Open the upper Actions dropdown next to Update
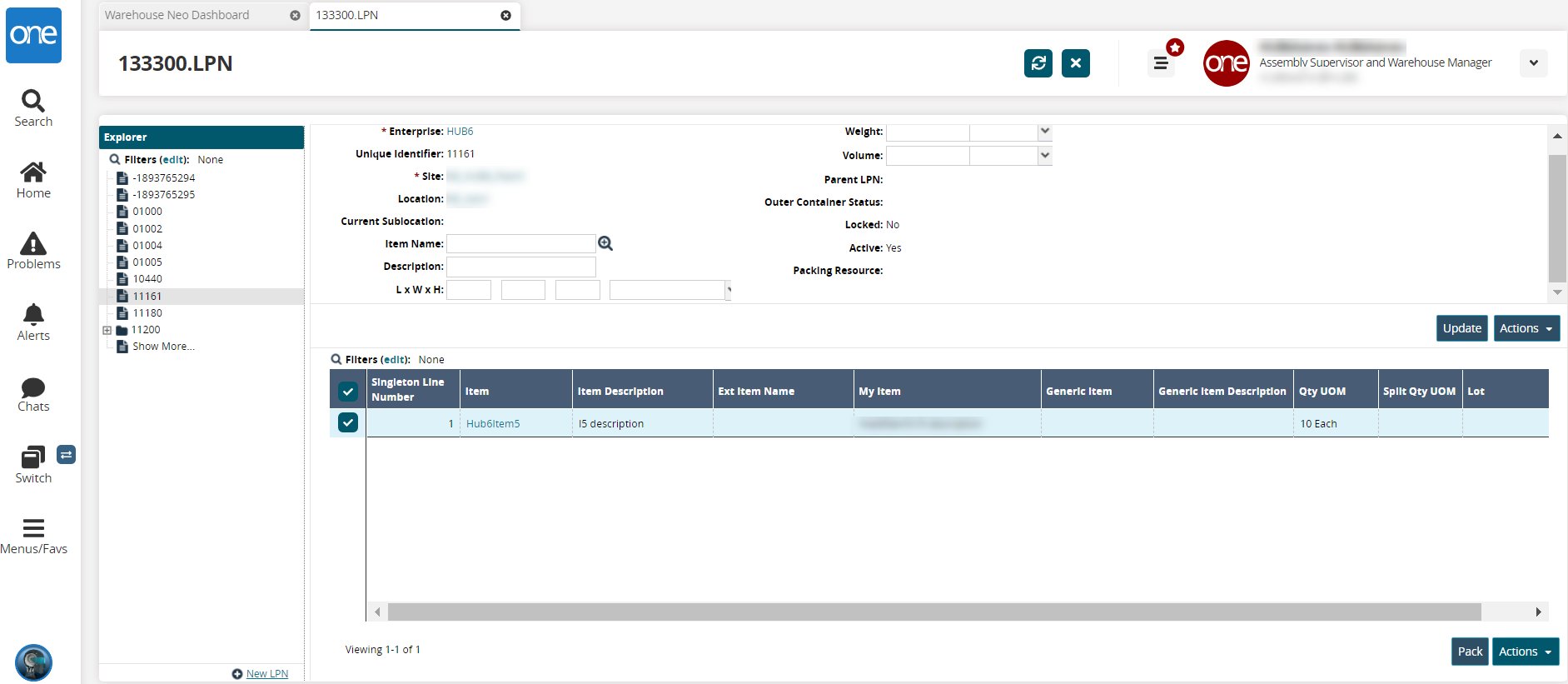The image size is (1568, 684). 1526,328
